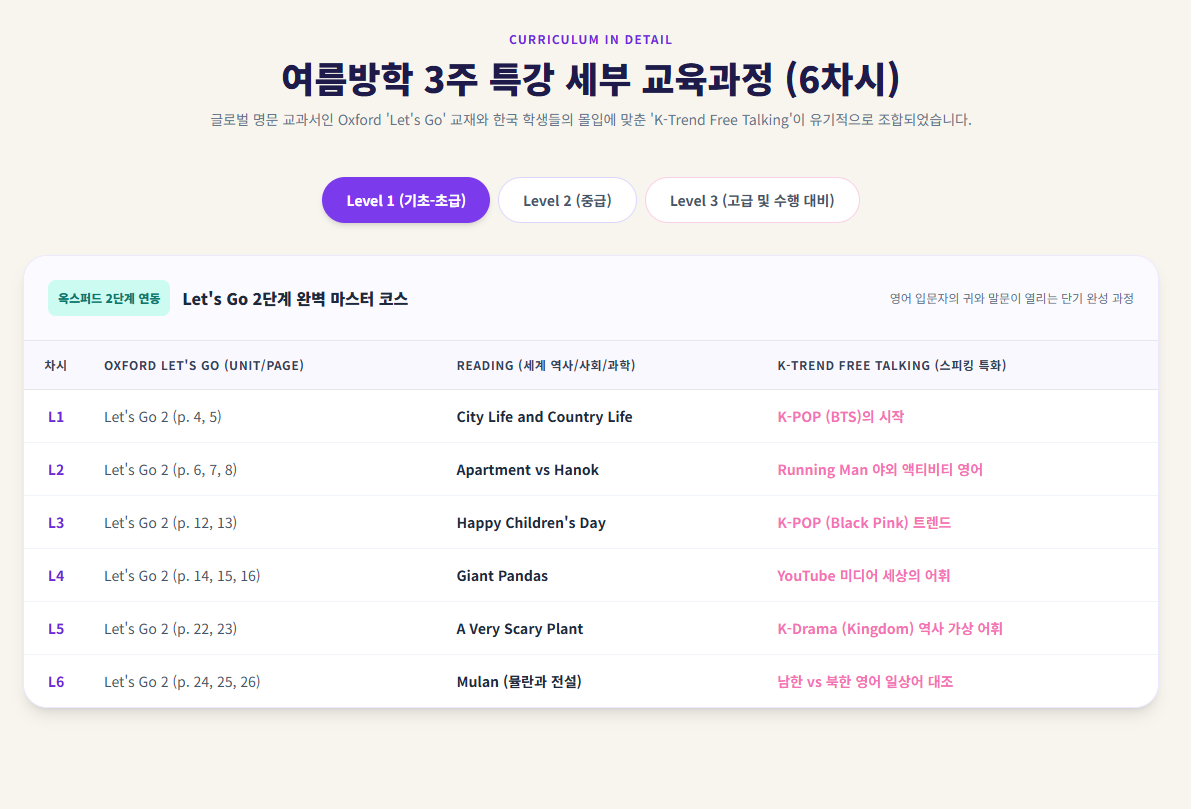
Task: Open Level 3 (고급 및 수행 대비) tab
Action: [x=752, y=200]
